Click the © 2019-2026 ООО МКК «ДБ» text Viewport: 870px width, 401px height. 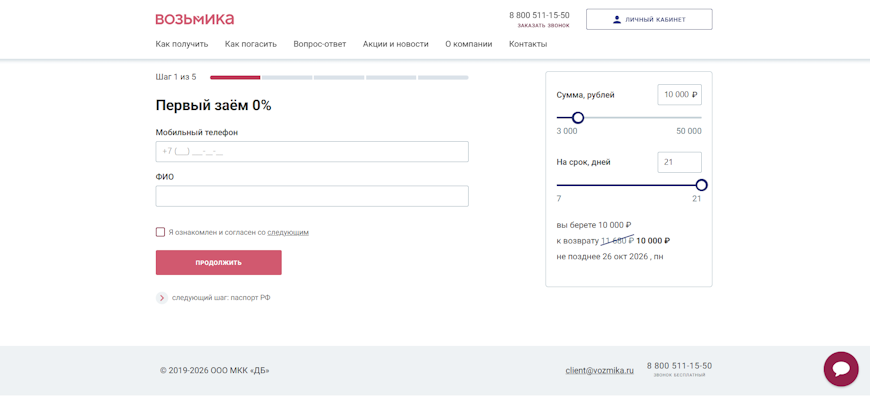click(215, 370)
